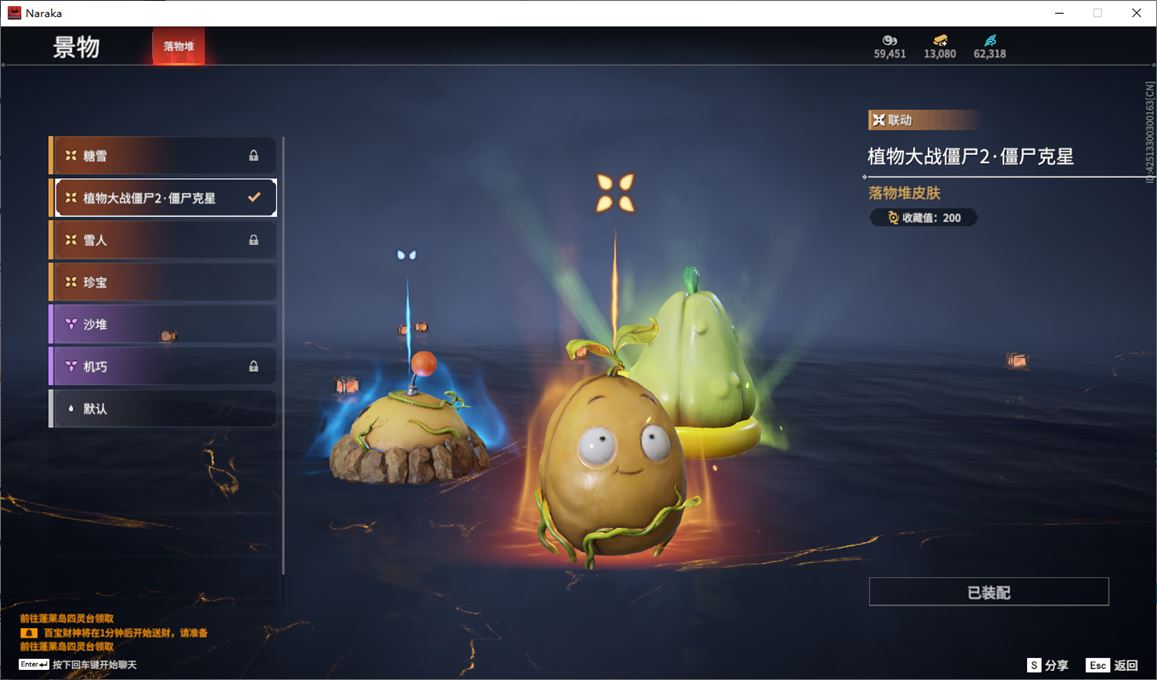Click the lock icon on 雪人 row
The width and height of the screenshot is (1157, 680).
point(254,240)
